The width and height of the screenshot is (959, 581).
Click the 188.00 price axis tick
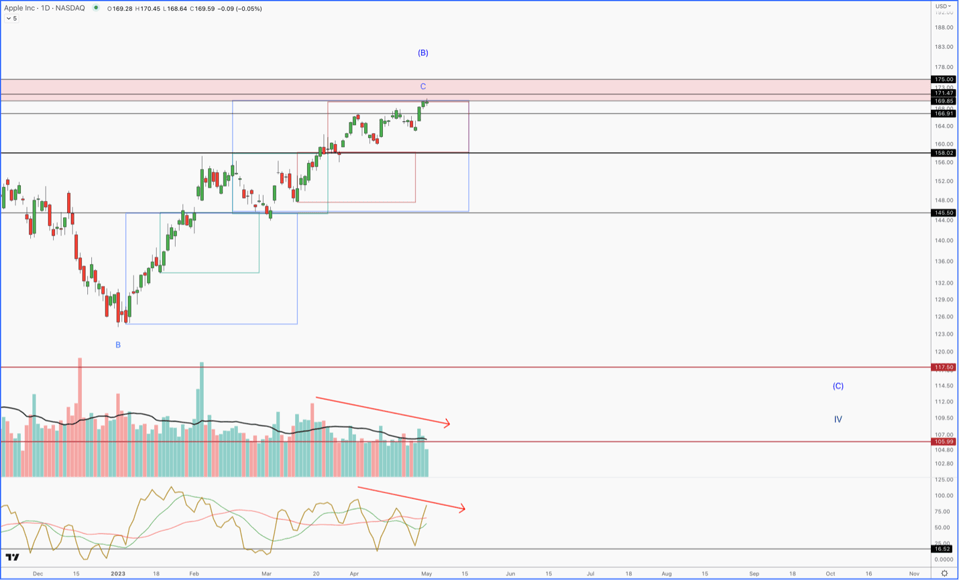[943, 27]
